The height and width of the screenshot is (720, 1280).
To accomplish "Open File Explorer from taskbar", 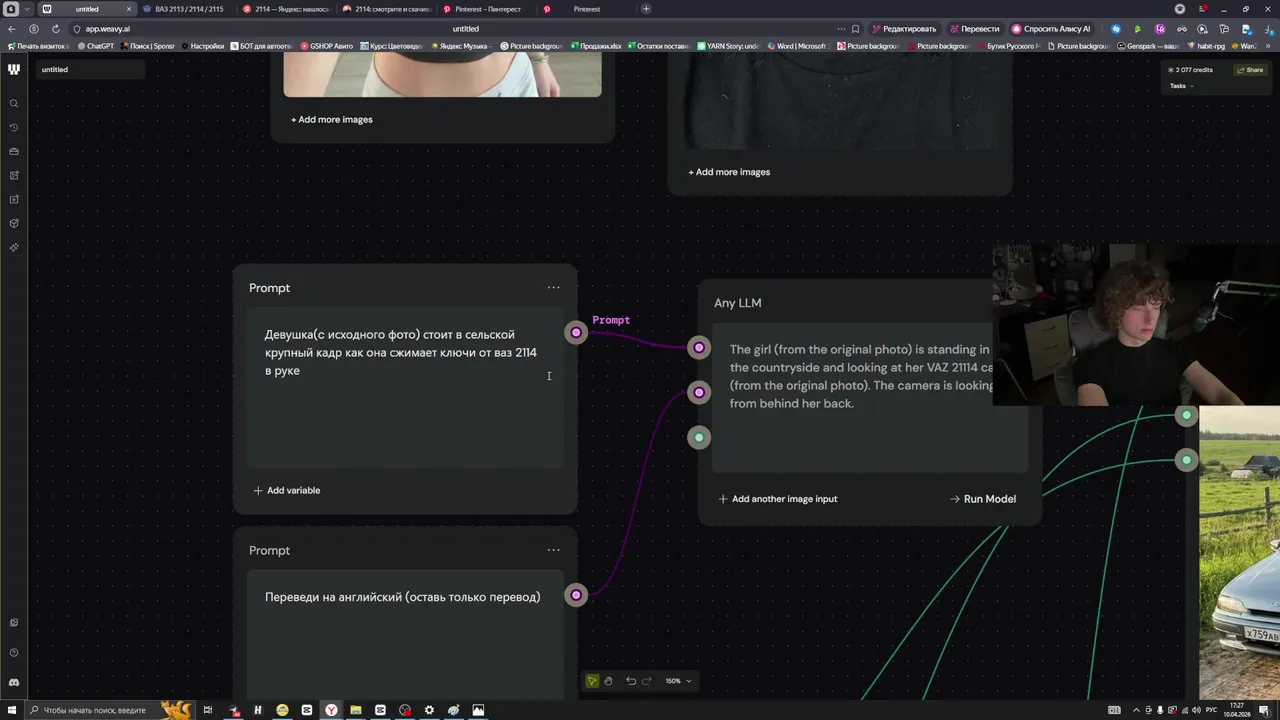I will pyautogui.click(x=355, y=710).
